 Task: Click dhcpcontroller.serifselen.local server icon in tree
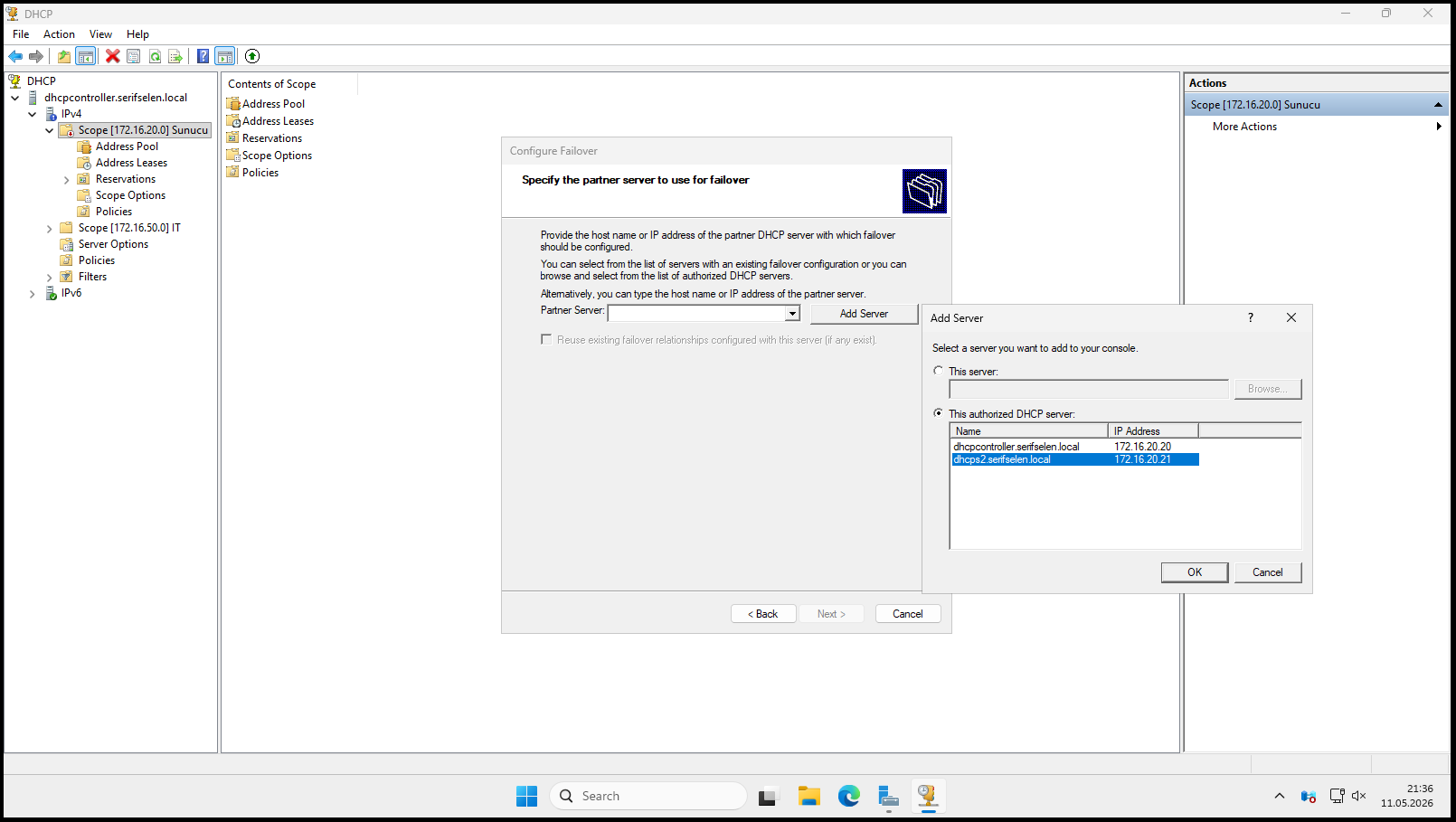33,98
